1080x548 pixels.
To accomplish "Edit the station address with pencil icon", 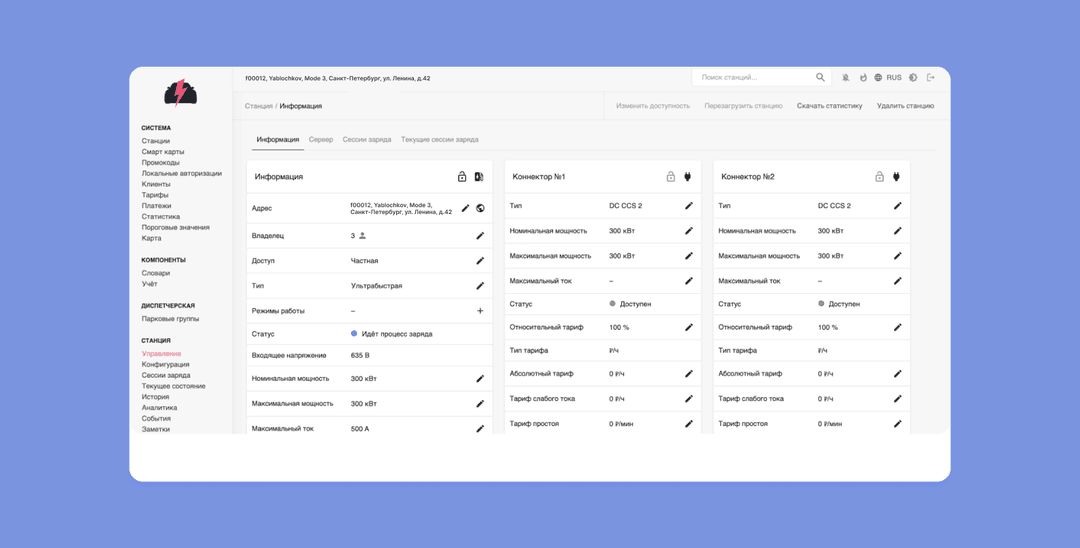I will (466, 208).
